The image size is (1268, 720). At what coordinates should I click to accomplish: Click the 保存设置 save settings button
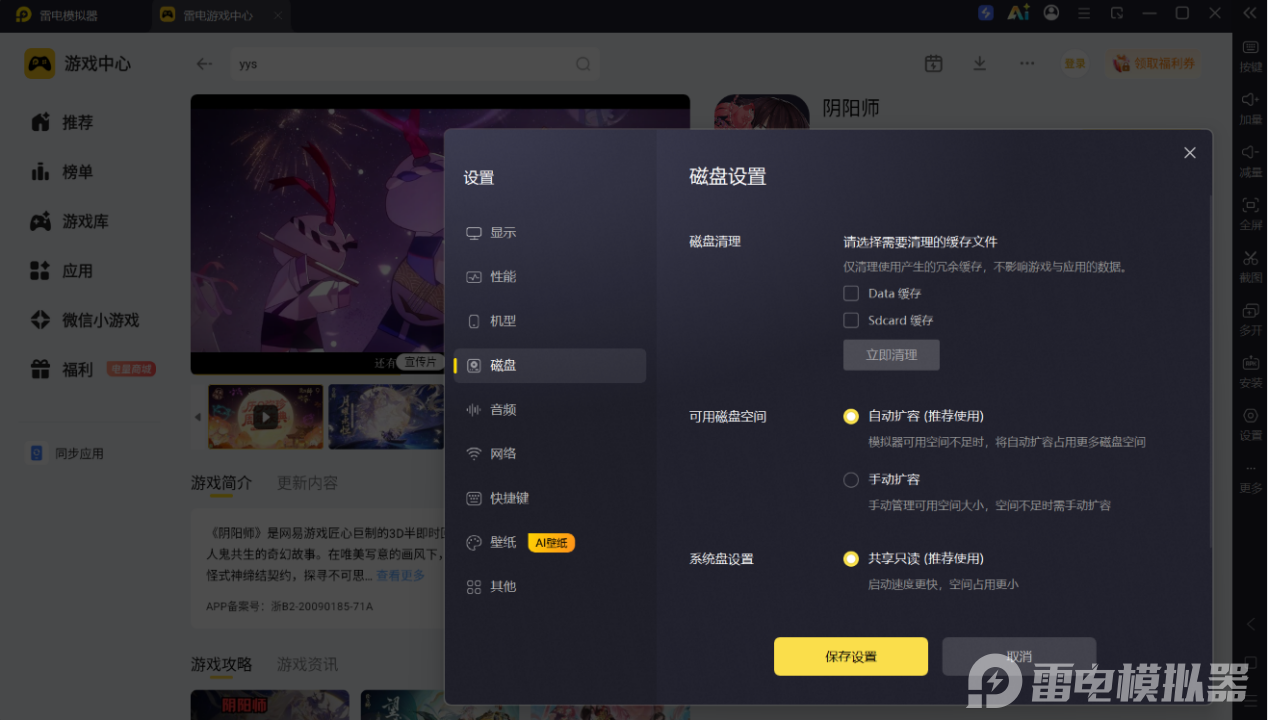click(851, 656)
